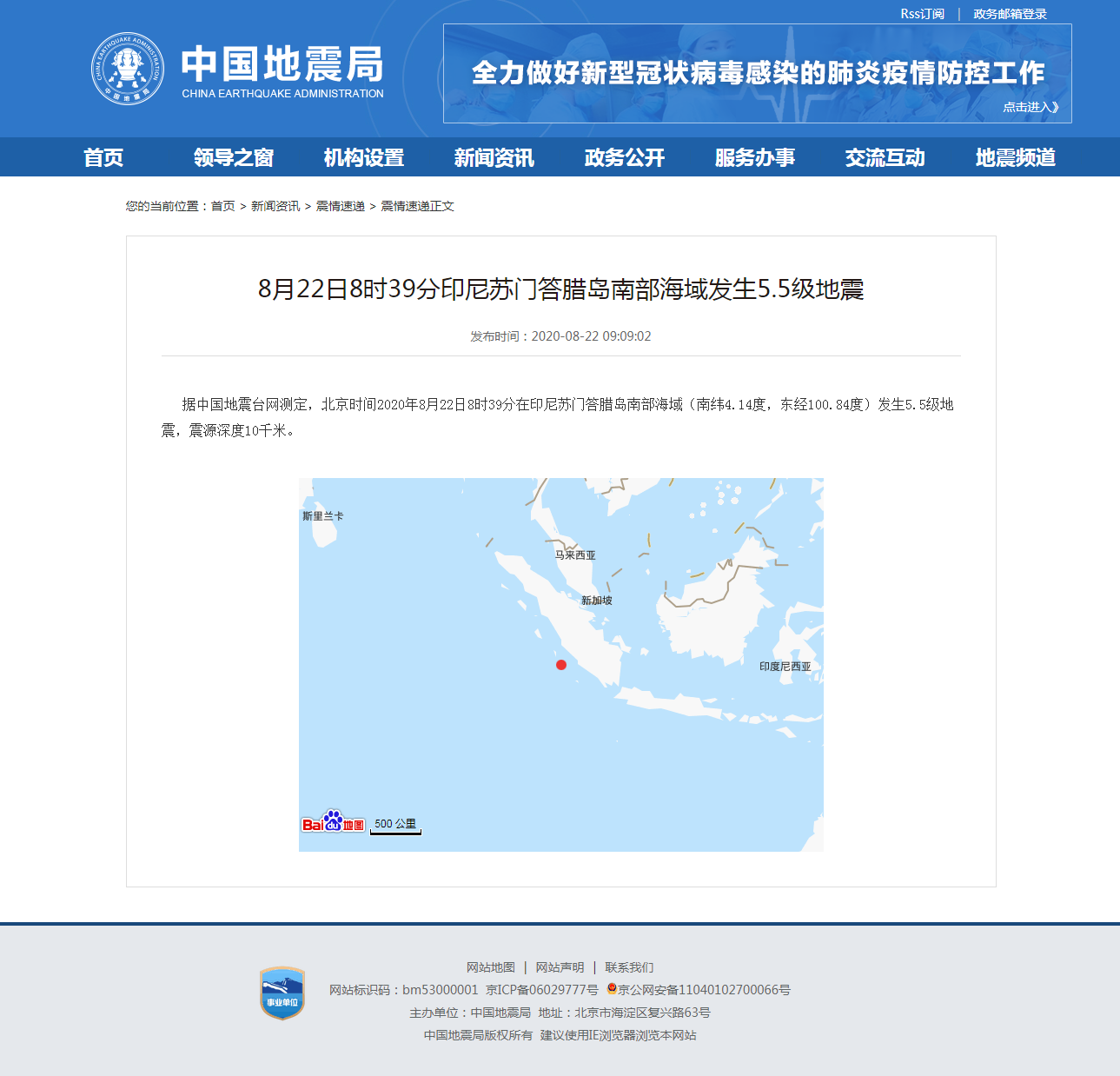Click the 中国地震局版权所有 footer text
The width and height of the screenshot is (1120, 1076).
coord(479,1035)
